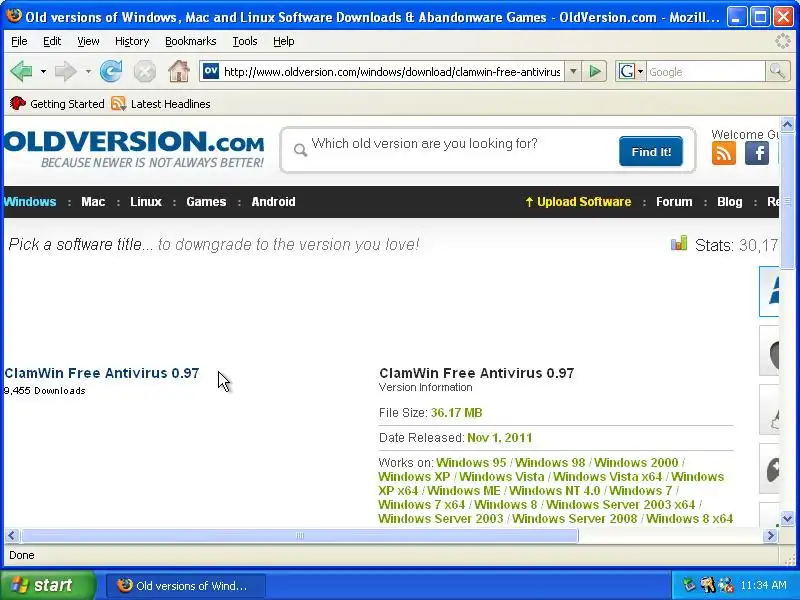This screenshot has height=600, width=800.
Task: Click the Find It! button
Action: (x=651, y=152)
